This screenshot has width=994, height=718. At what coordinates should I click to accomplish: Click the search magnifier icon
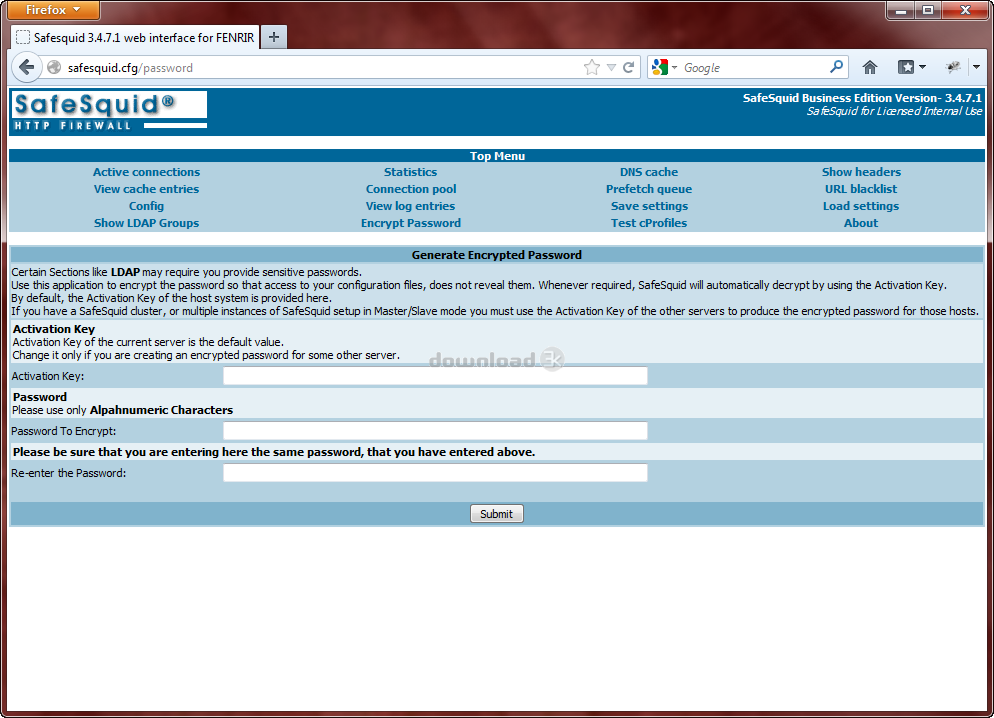click(x=836, y=67)
